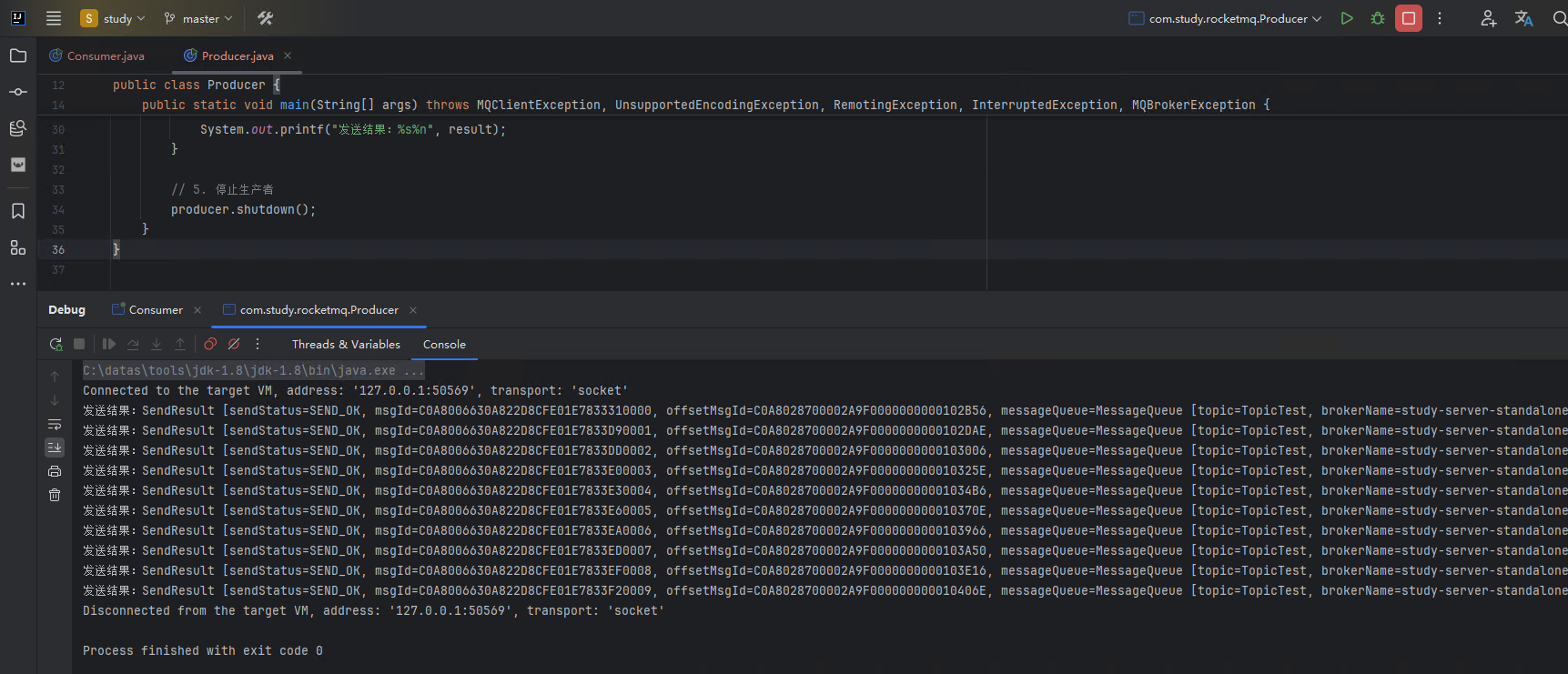
Task: Switch to the Consumer debug session tab
Action: [147, 309]
